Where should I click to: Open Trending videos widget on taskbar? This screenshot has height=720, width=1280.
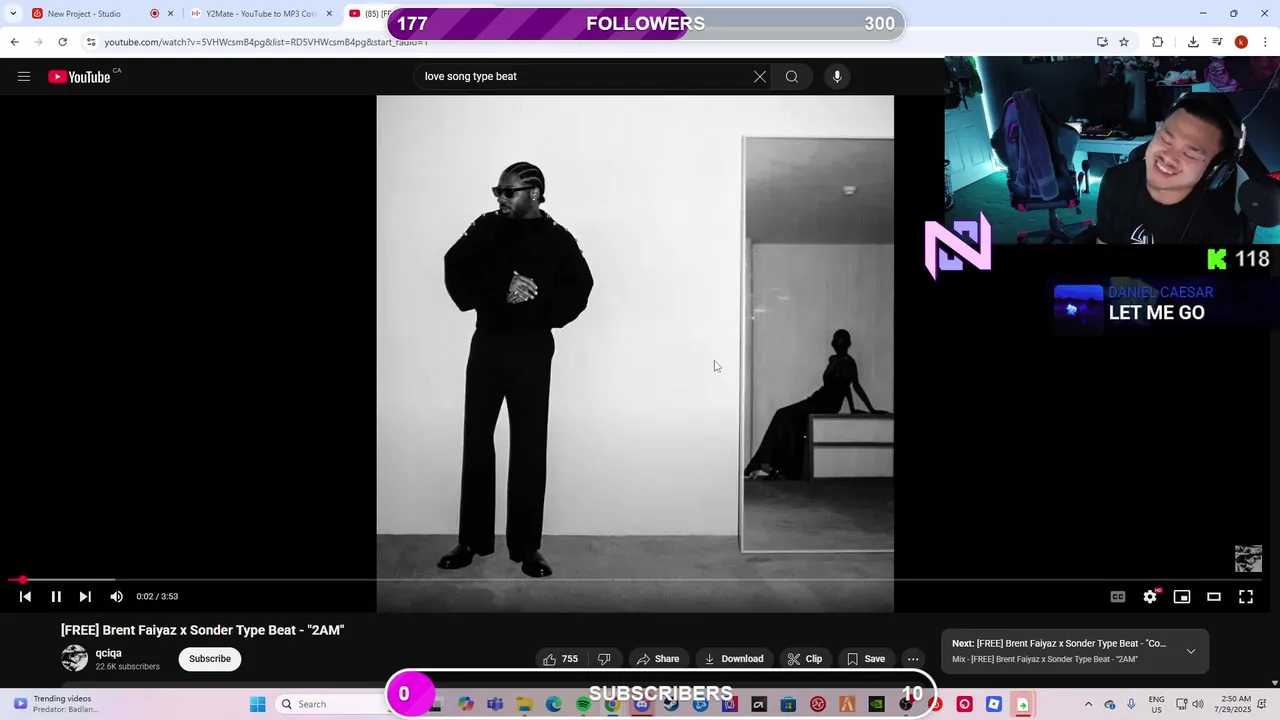click(x=55, y=704)
